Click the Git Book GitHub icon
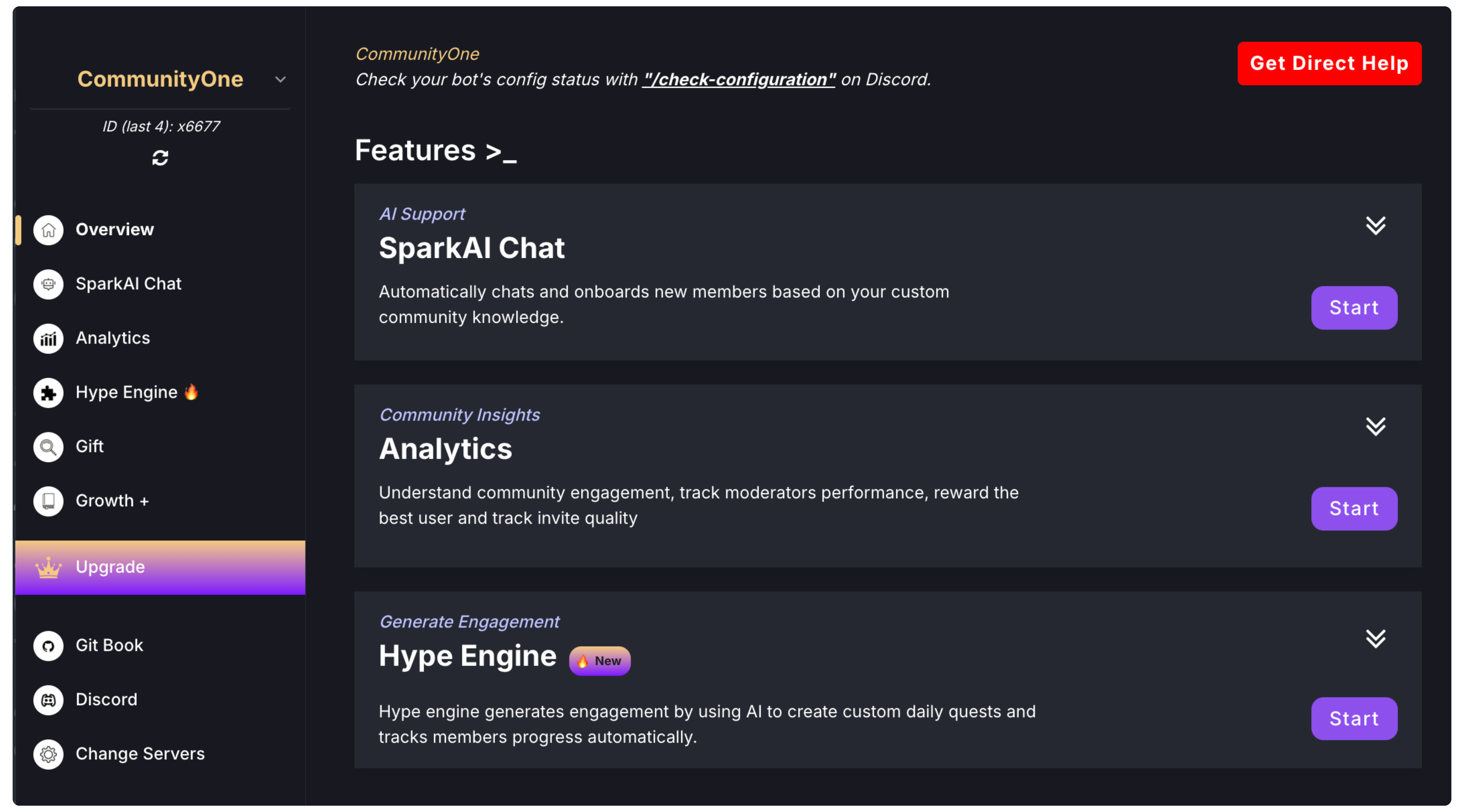The height and width of the screenshot is (812, 1464). tap(48, 646)
